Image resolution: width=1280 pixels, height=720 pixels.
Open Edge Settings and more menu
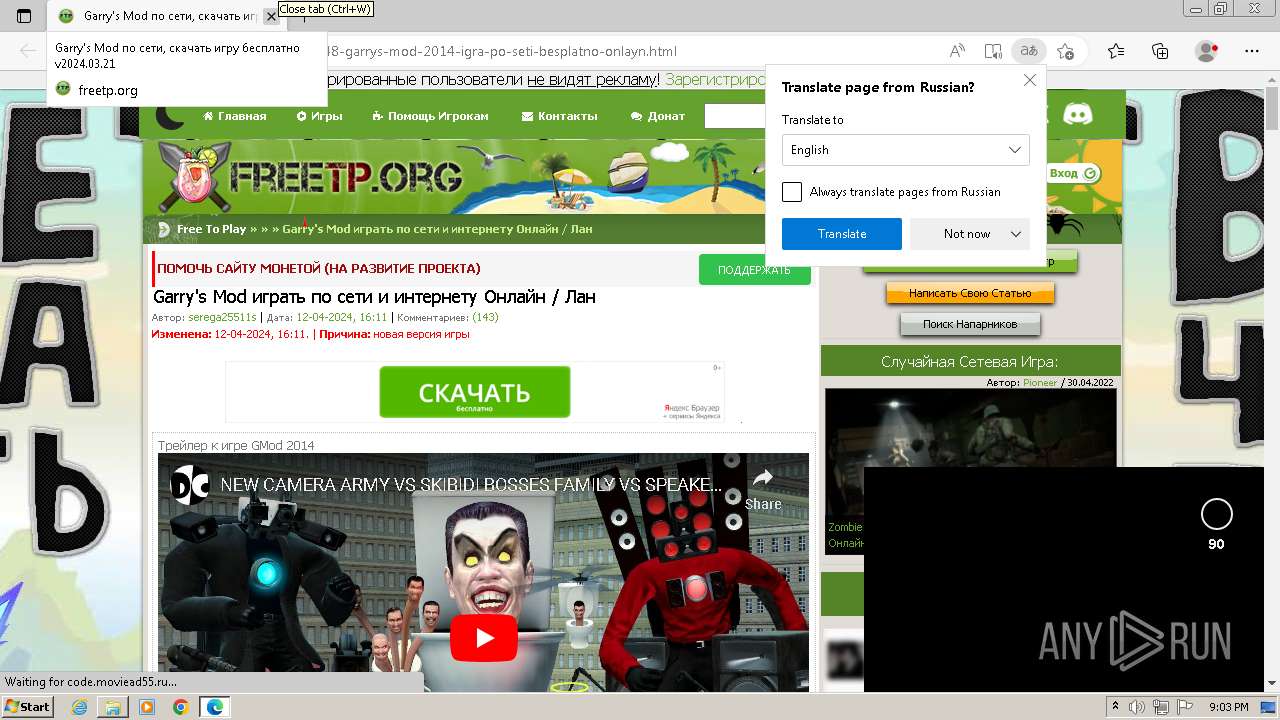pyautogui.click(x=1252, y=51)
